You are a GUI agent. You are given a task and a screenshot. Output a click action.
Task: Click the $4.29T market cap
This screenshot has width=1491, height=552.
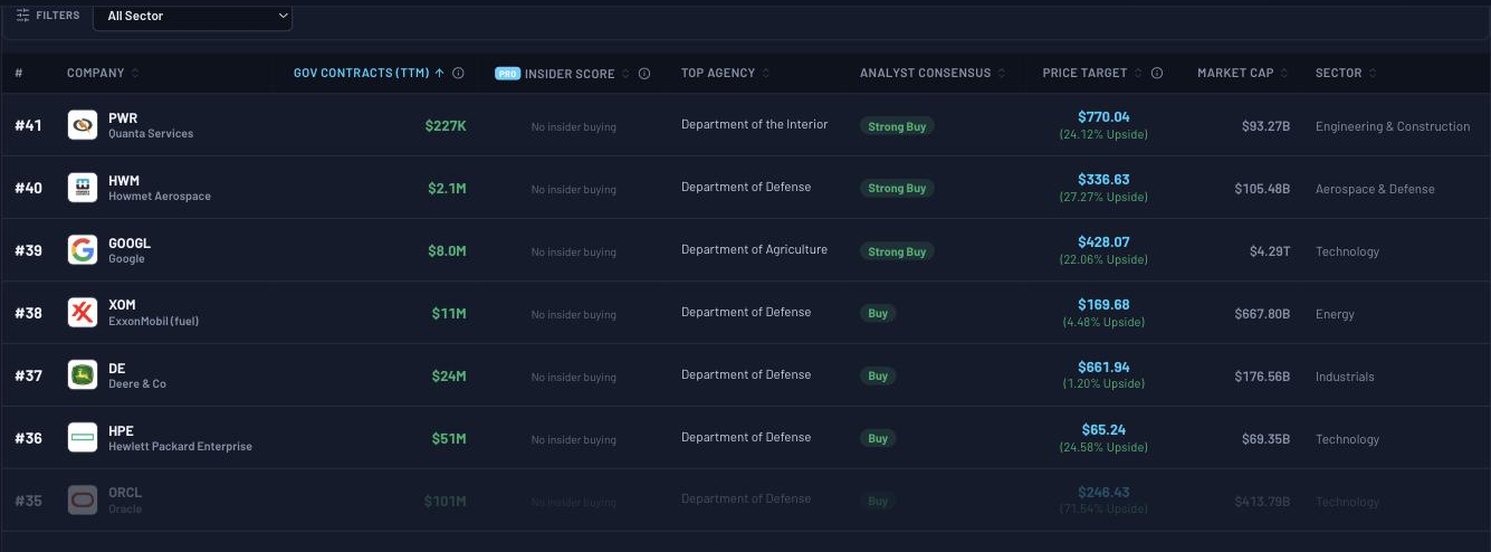pyautogui.click(x=1270, y=252)
